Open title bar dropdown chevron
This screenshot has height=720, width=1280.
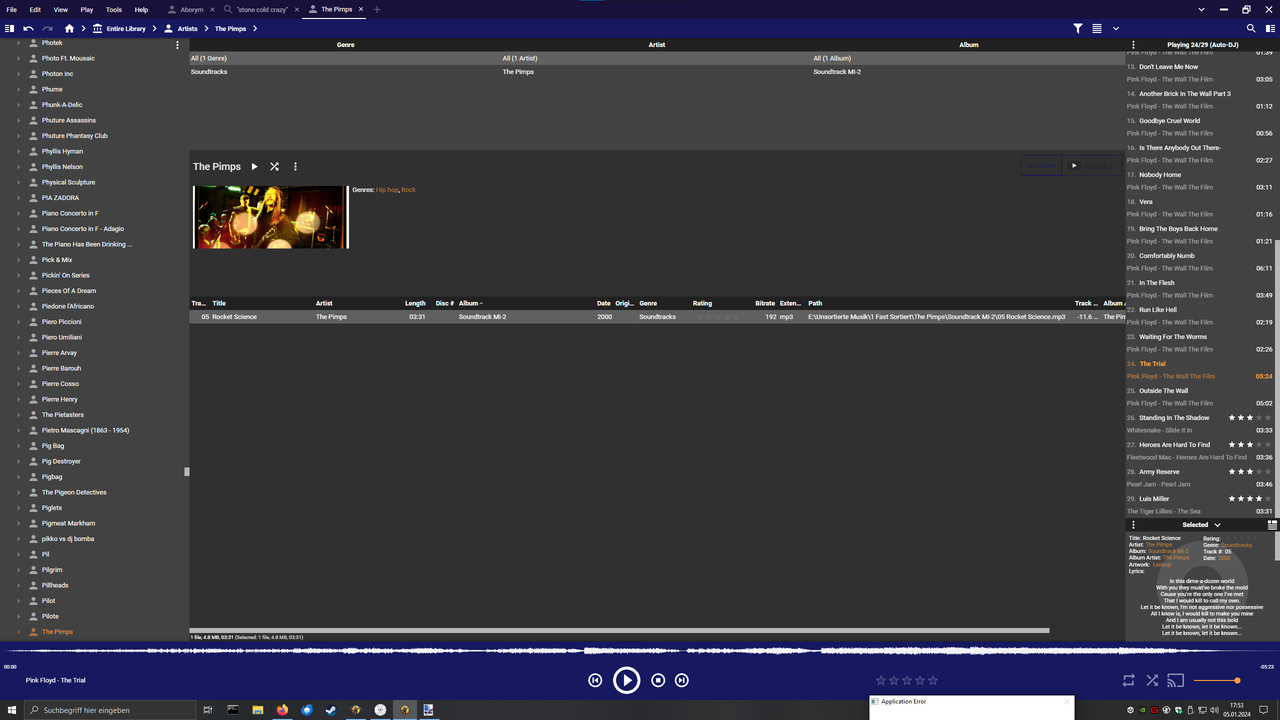pyautogui.click(x=1201, y=9)
